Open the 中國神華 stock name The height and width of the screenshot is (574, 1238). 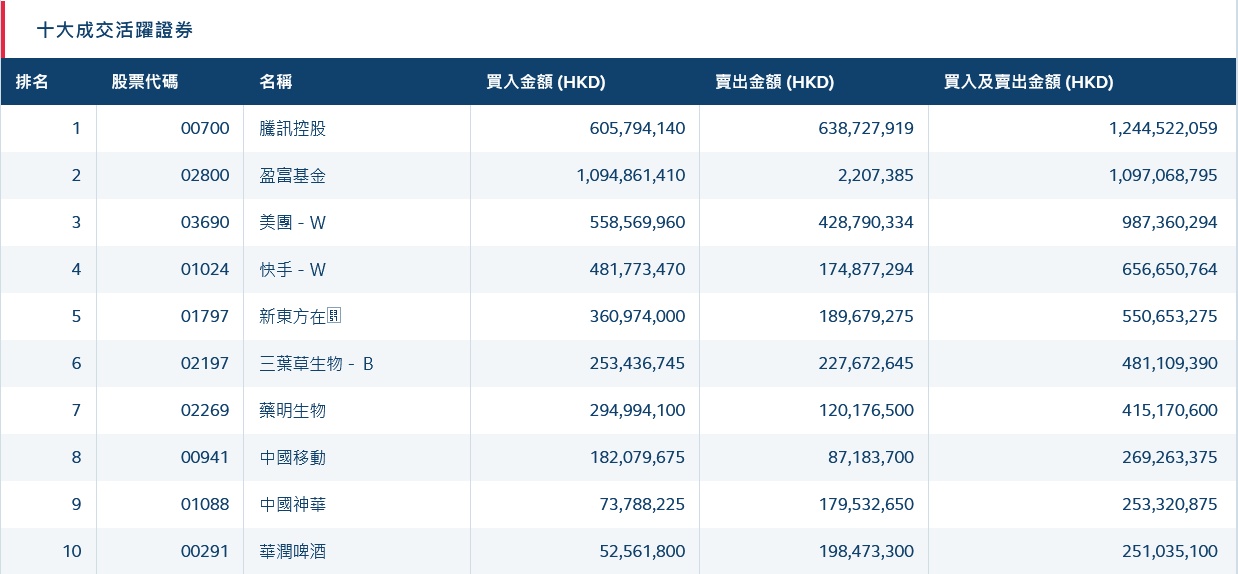292,505
